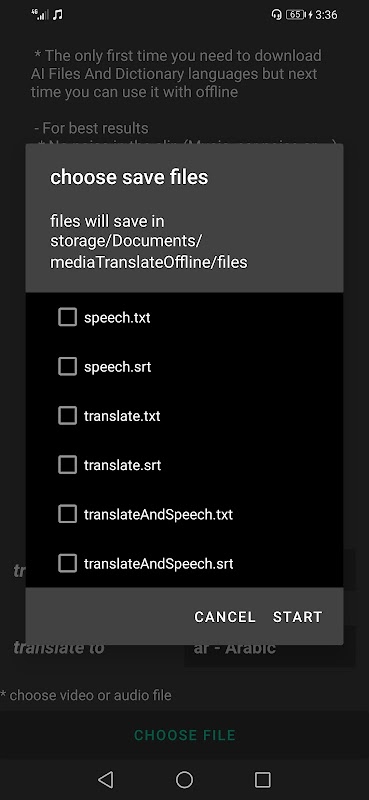This screenshot has width=369, height=800.
Task: Tap the Android back navigation icon
Action: (105, 779)
